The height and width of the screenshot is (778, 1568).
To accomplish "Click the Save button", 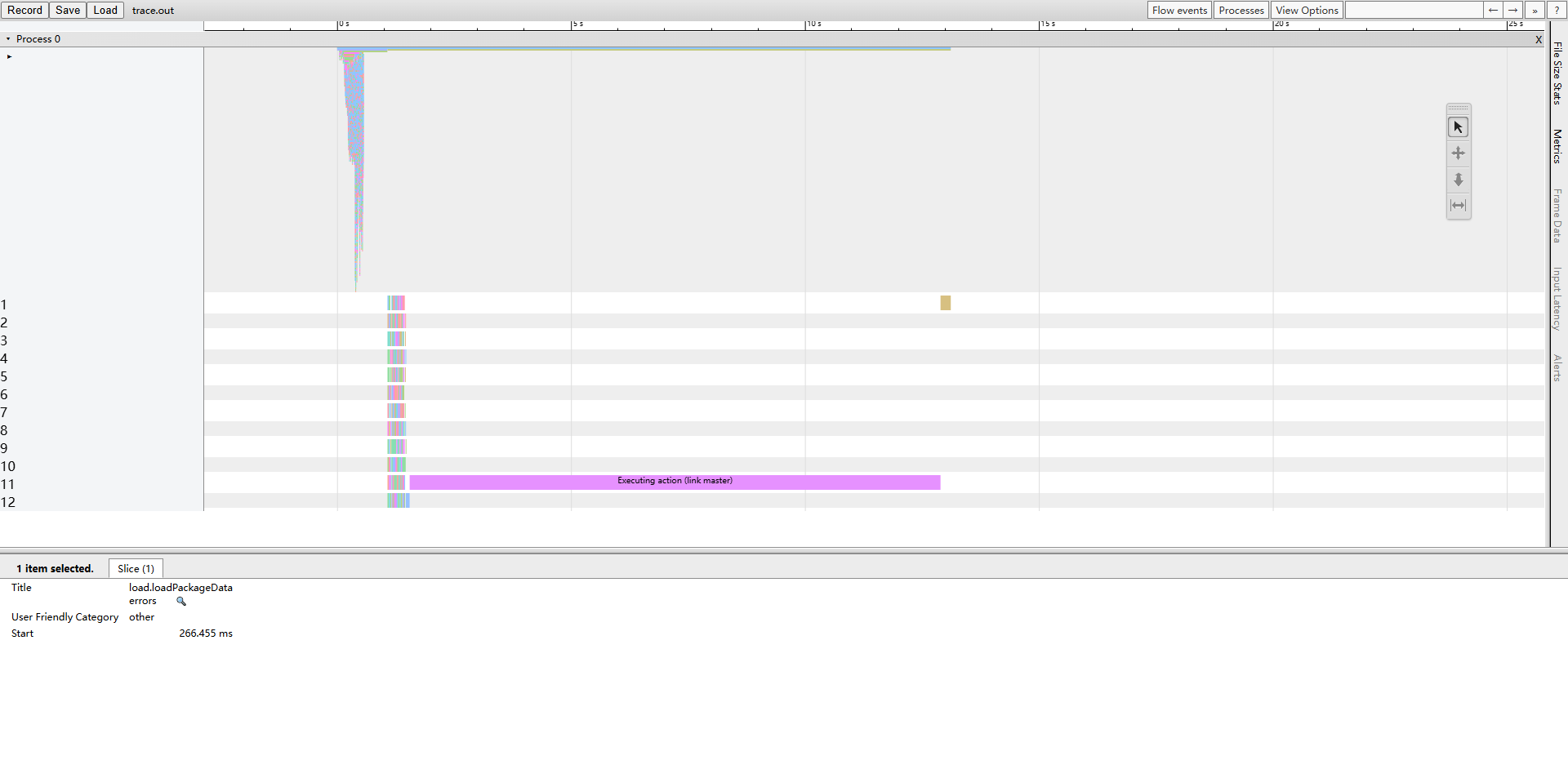I will coord(68,10).
